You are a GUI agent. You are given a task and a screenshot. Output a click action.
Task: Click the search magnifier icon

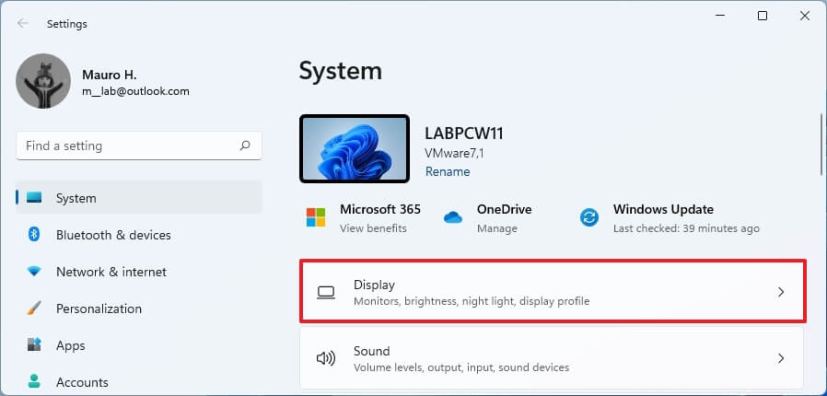[x=245, y=146]
